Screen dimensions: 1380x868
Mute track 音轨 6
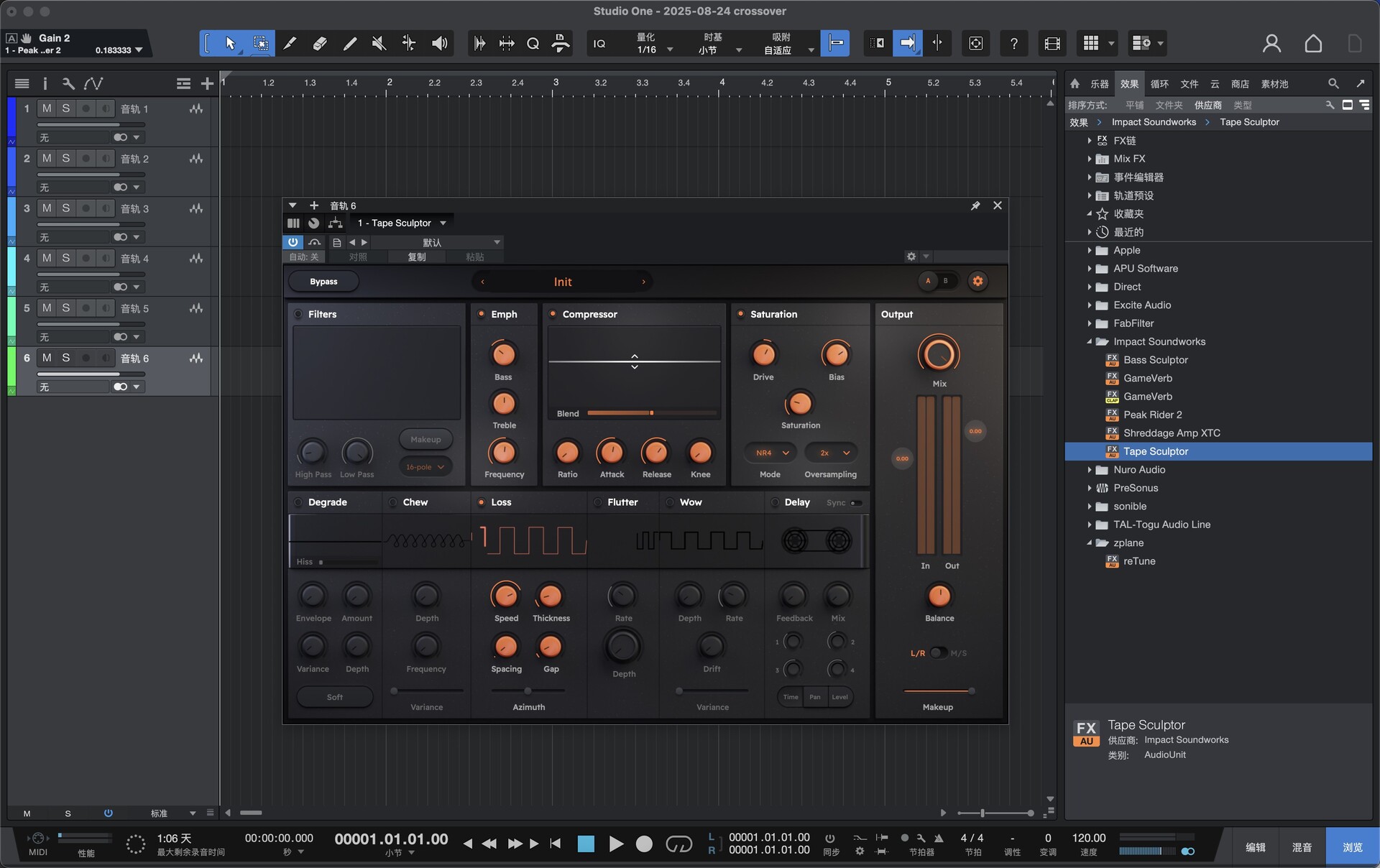(x=47, y=358)
